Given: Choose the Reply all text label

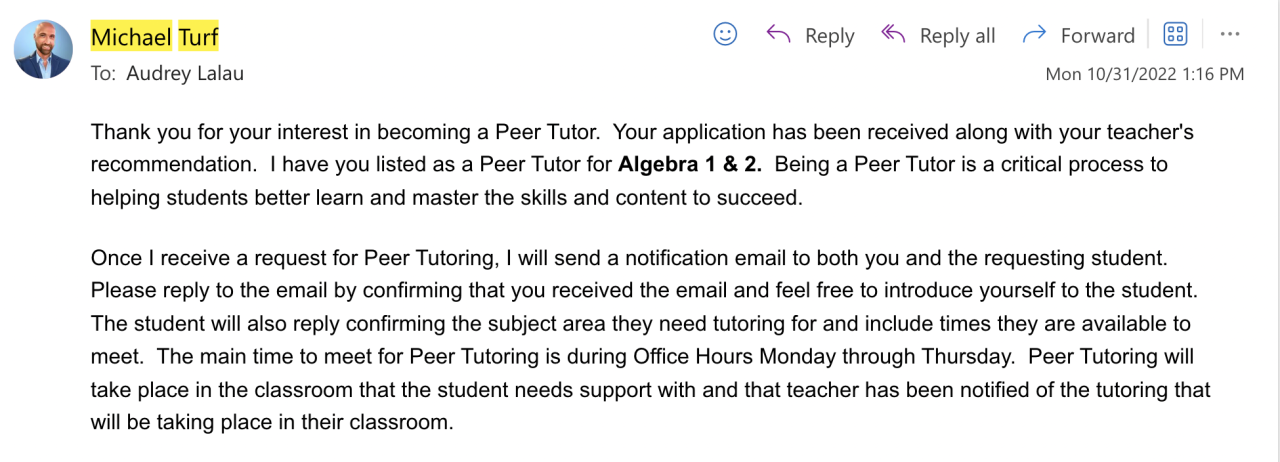Looking at the screenshot, I should (x=957, y=36).
